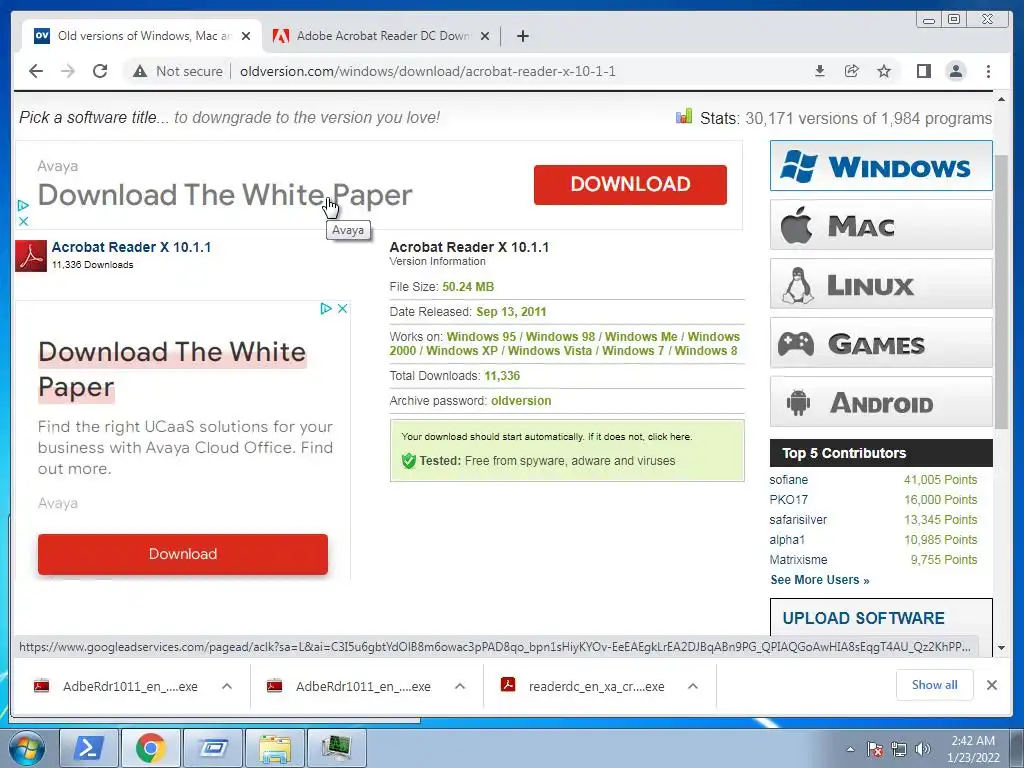
Task: Click the File Size 50.24 MB value
Action: tap(468, 287)
